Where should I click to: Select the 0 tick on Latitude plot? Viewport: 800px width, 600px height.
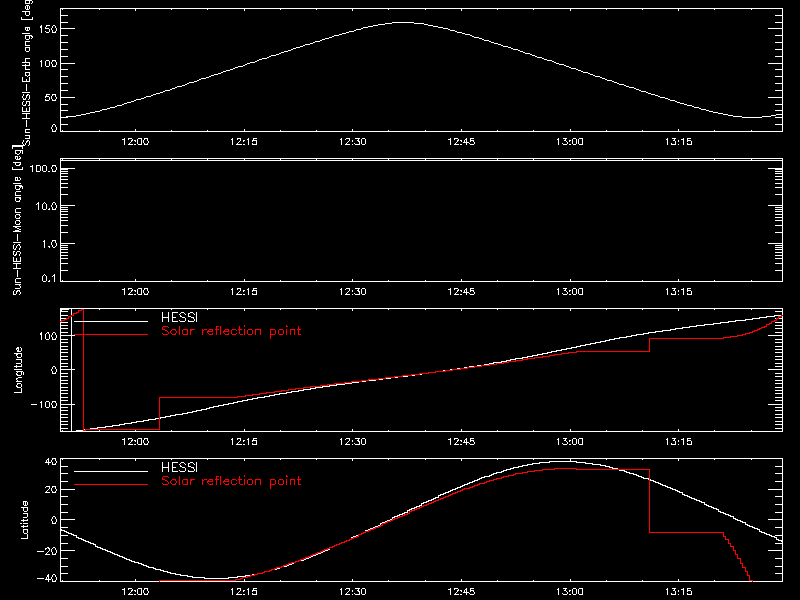coord(54,520)
